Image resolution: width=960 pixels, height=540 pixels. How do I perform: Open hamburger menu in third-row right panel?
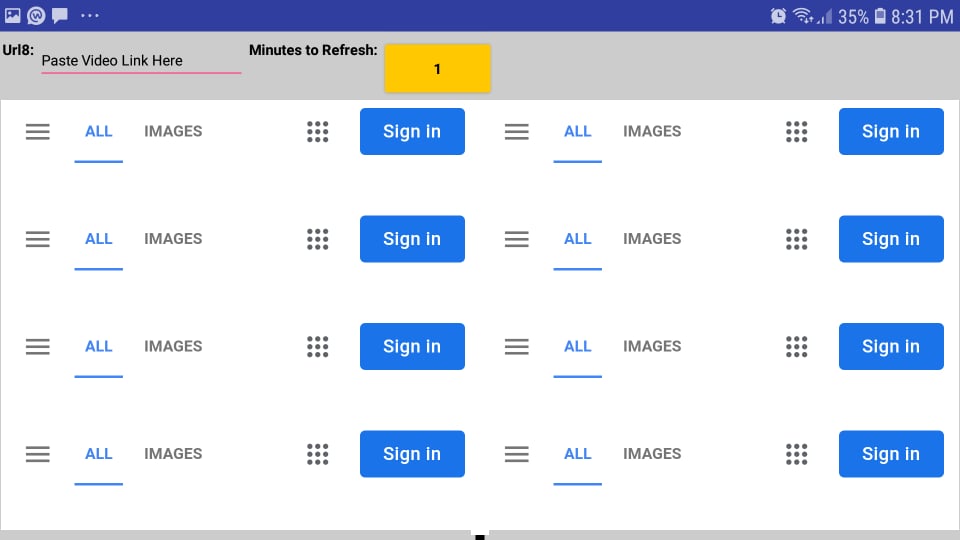pos(517,347)
